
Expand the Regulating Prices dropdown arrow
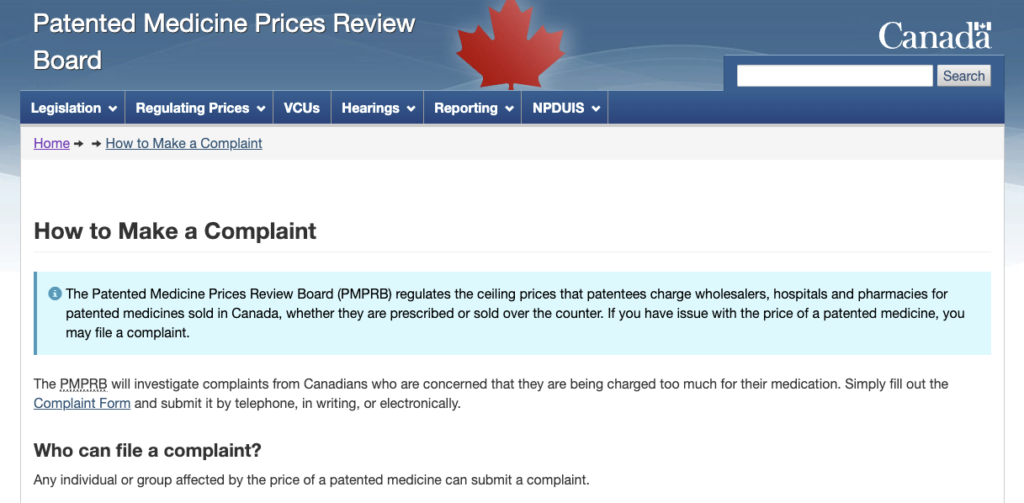[261, 109]
